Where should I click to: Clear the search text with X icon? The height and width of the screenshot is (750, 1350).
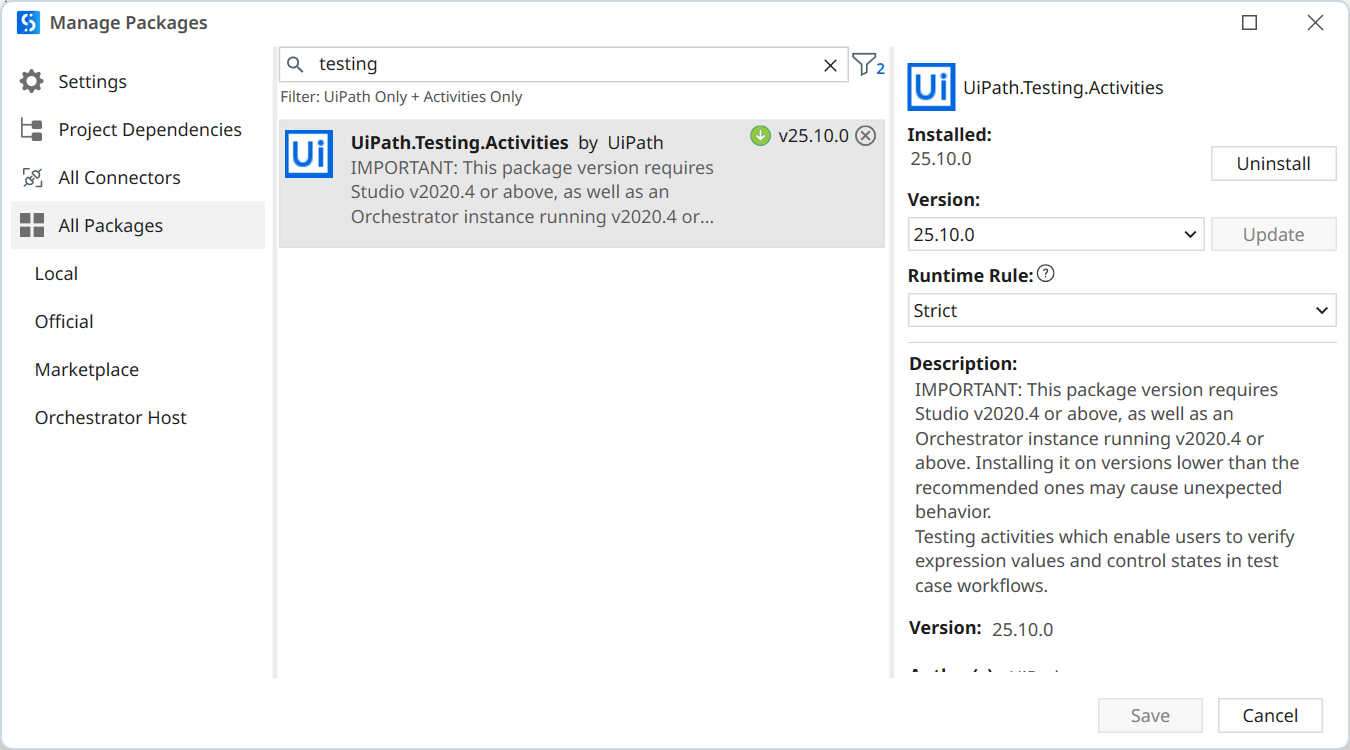(830, 65)
